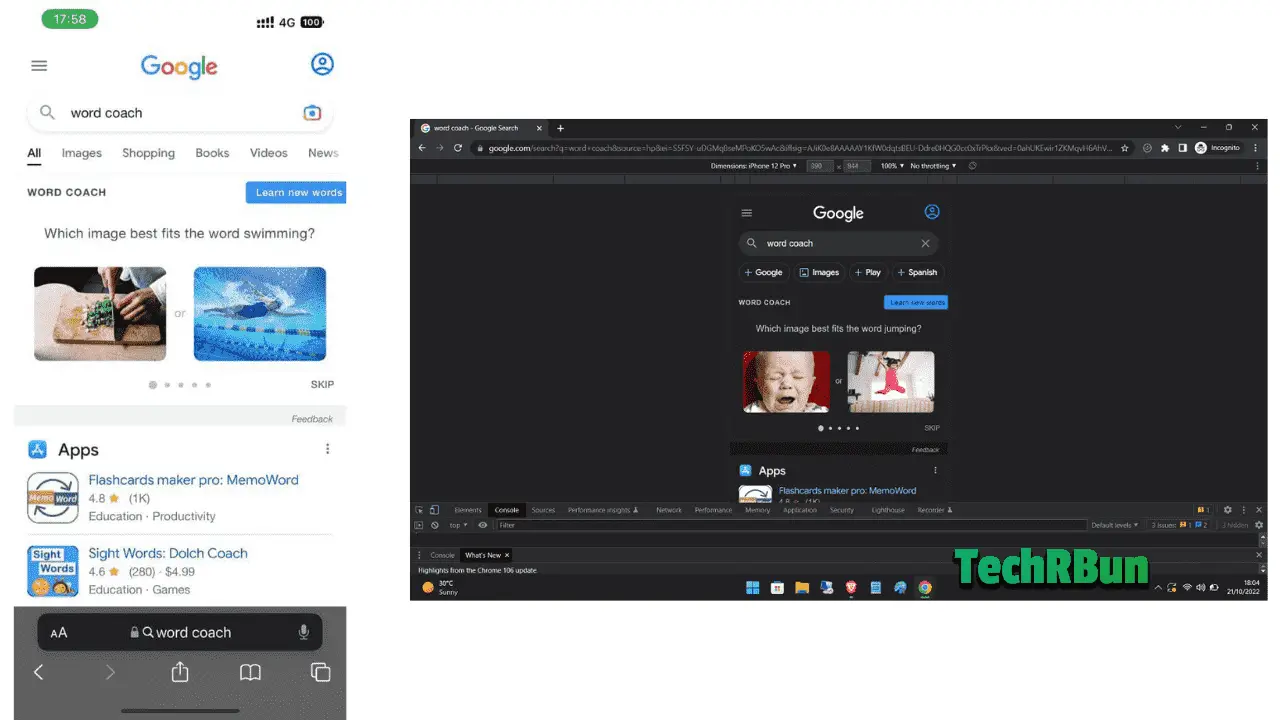Click the rotate device icon in the device toolbar
The image size is (1280, 720).
click(972, 166)
